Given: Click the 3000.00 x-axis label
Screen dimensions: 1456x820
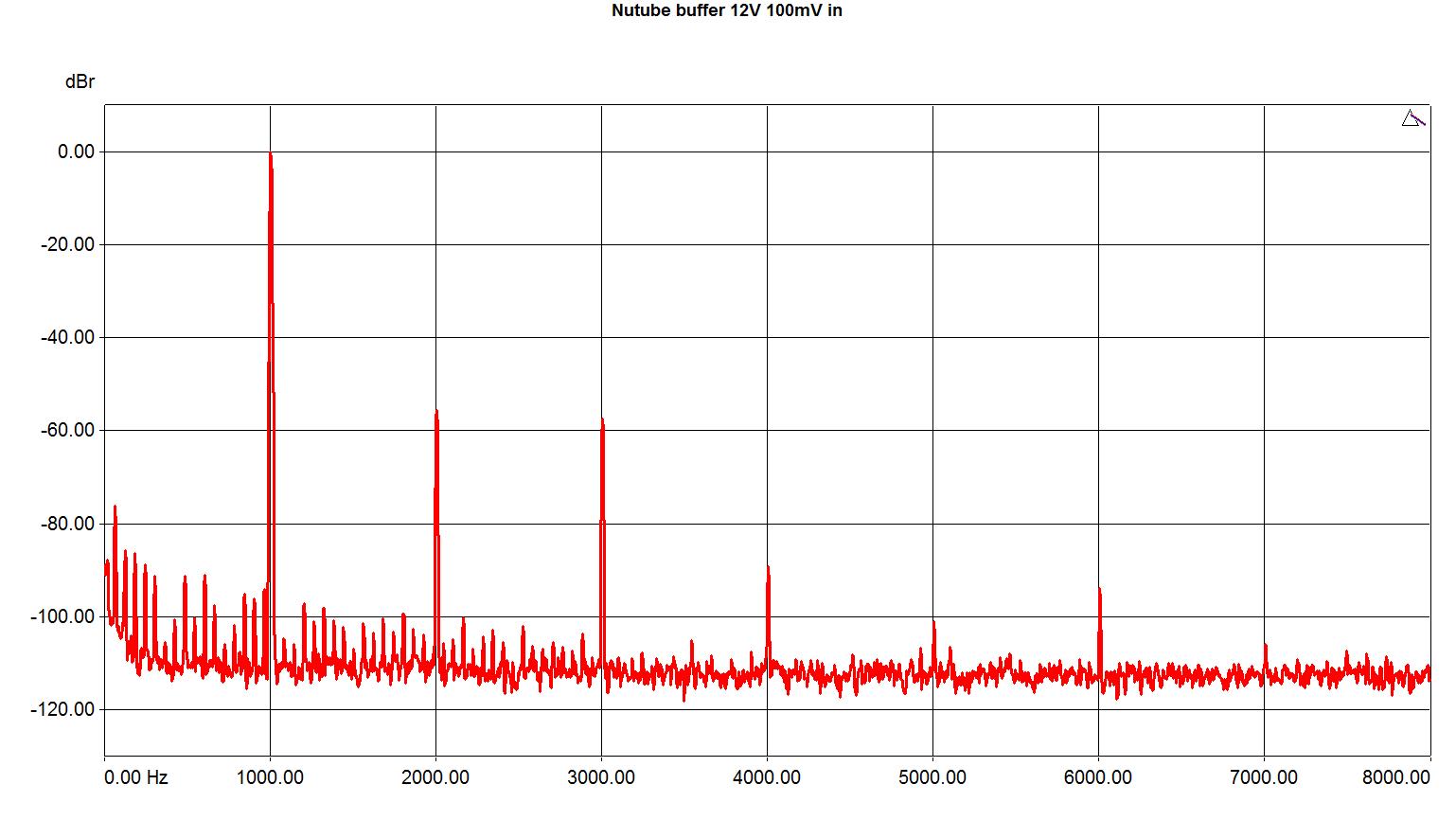Looking at the screenshot, I should (601, 777).
